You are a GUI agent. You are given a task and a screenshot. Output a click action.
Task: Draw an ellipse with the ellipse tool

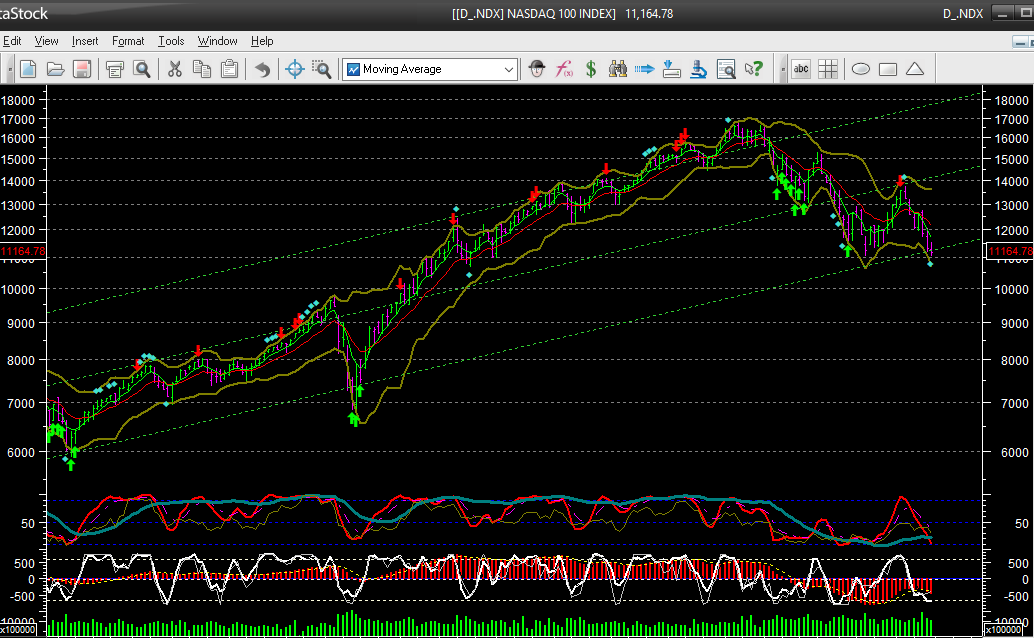click(860, 69)
